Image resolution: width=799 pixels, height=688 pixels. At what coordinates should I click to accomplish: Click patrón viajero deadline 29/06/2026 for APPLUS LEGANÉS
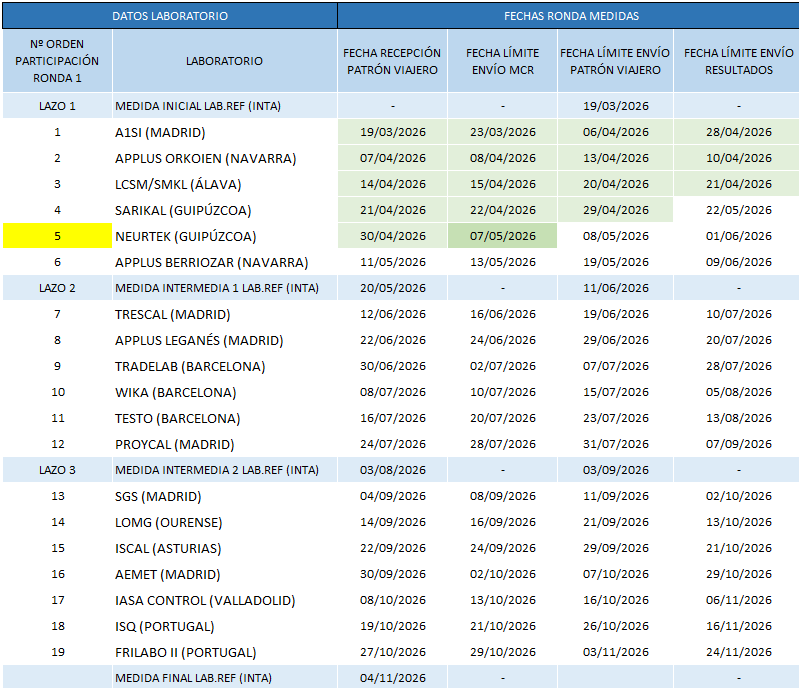pyautogui.click(x=616, y=340)
